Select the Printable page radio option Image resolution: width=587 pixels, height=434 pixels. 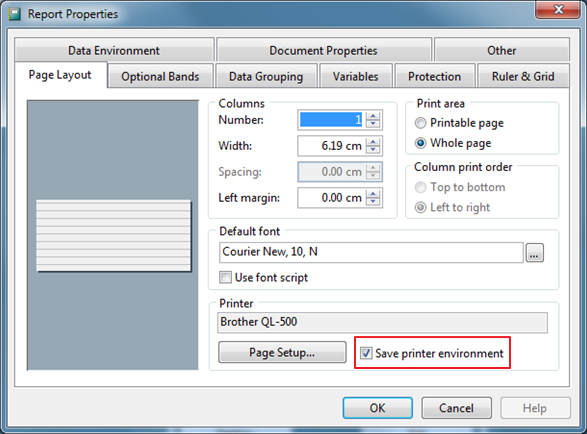click(420, 123)
